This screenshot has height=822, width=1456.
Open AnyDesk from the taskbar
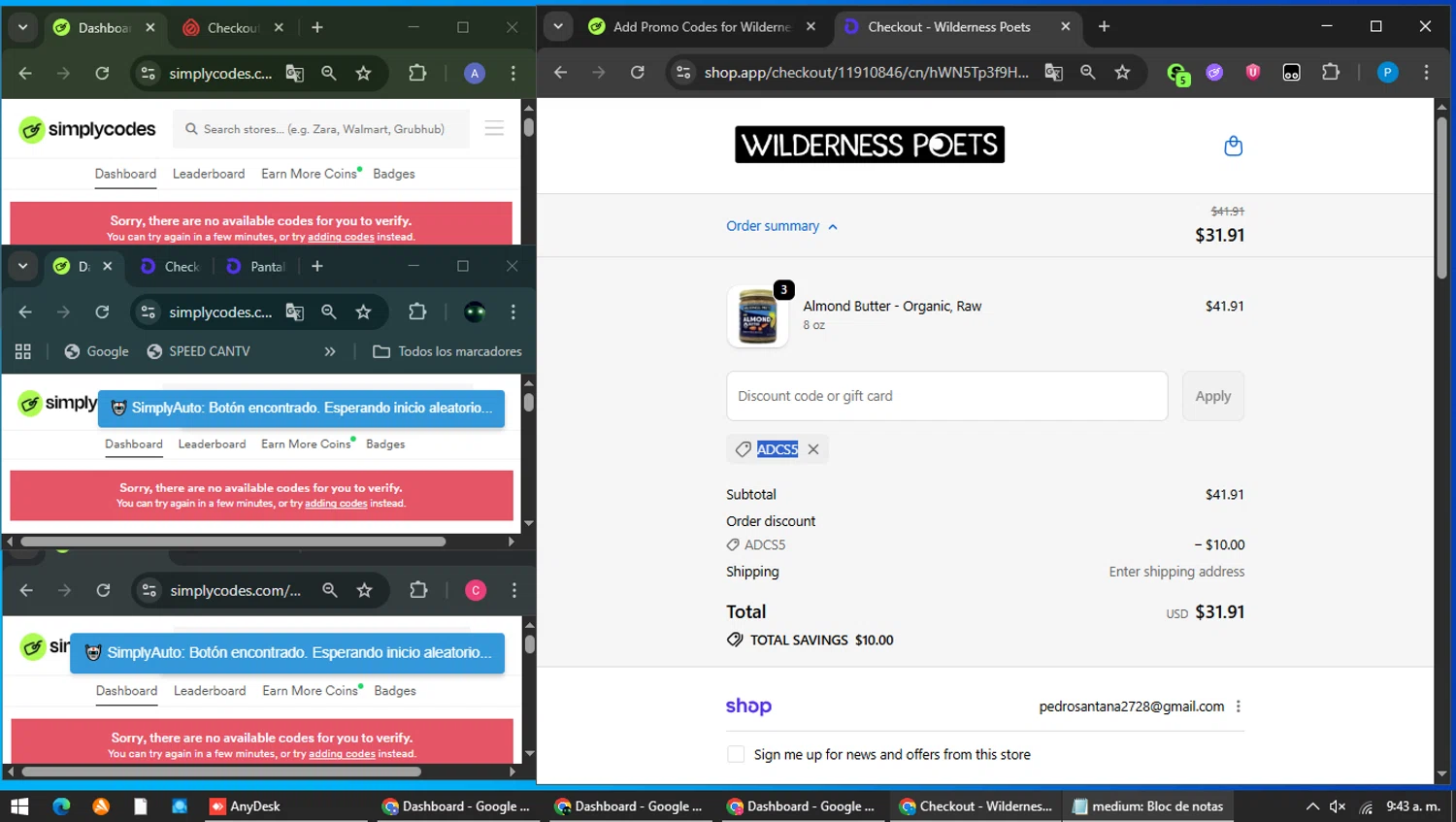246,806
